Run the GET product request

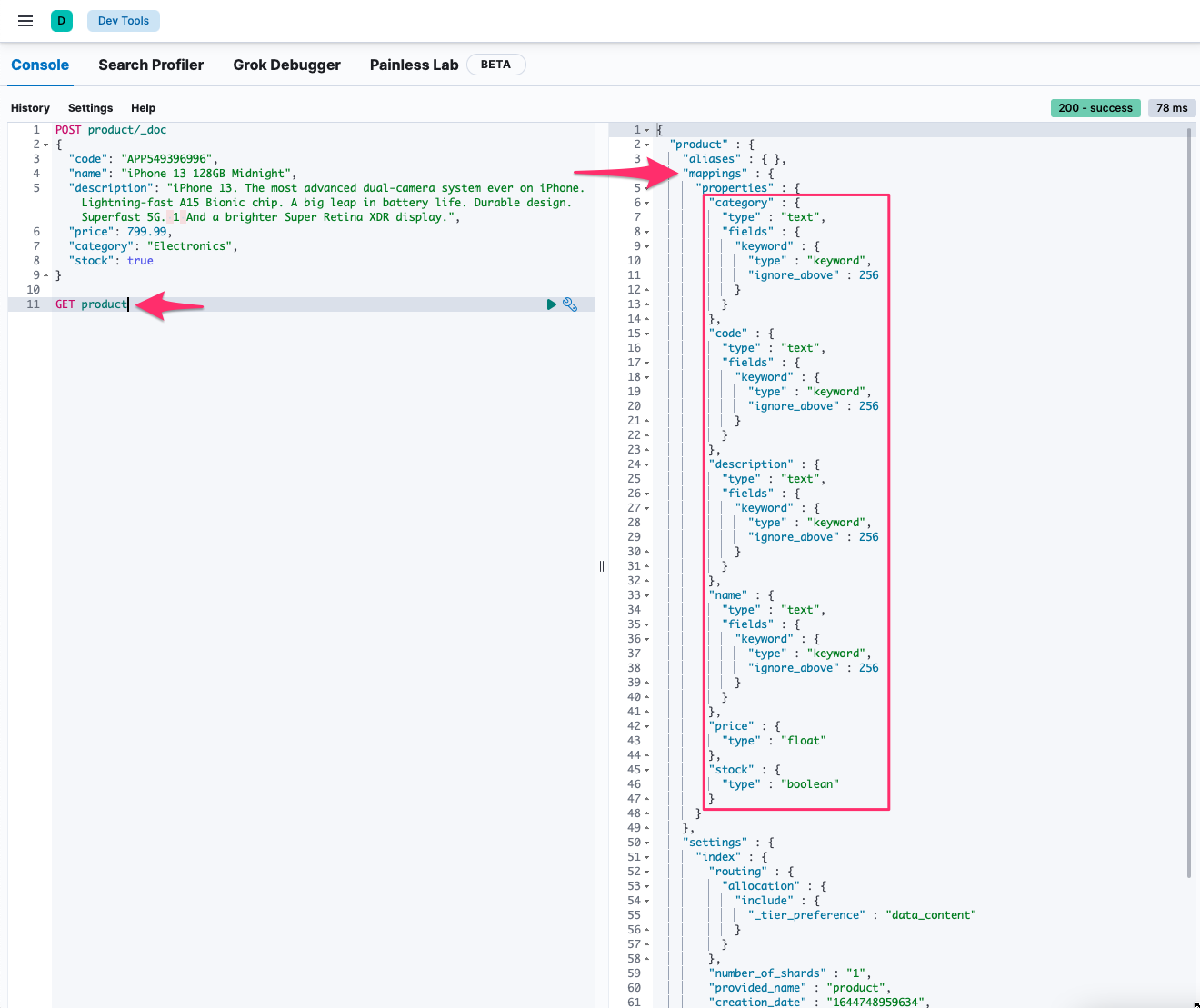tap(551, 304)
